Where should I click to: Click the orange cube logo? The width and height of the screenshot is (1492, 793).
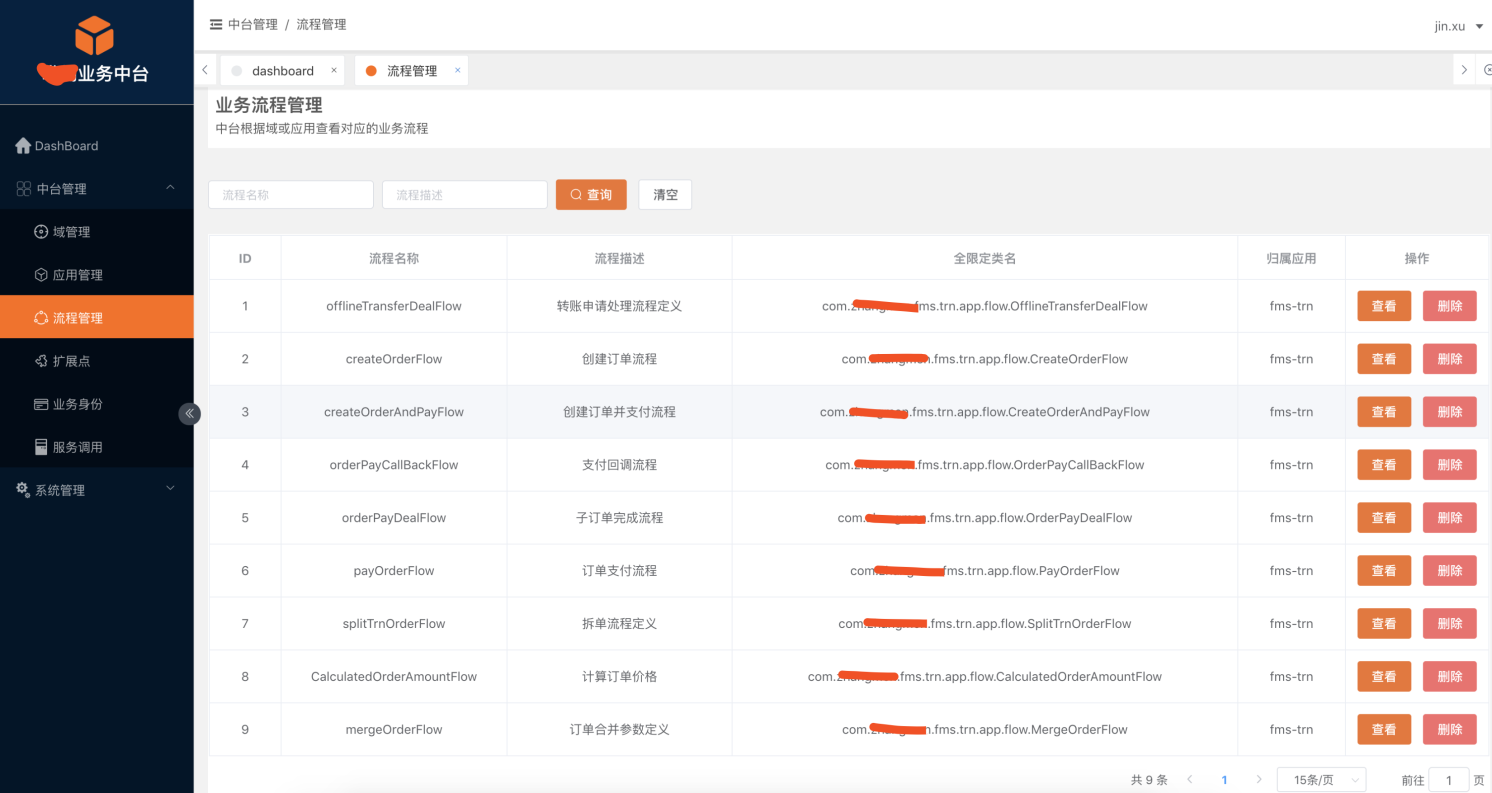pos(94,36)
